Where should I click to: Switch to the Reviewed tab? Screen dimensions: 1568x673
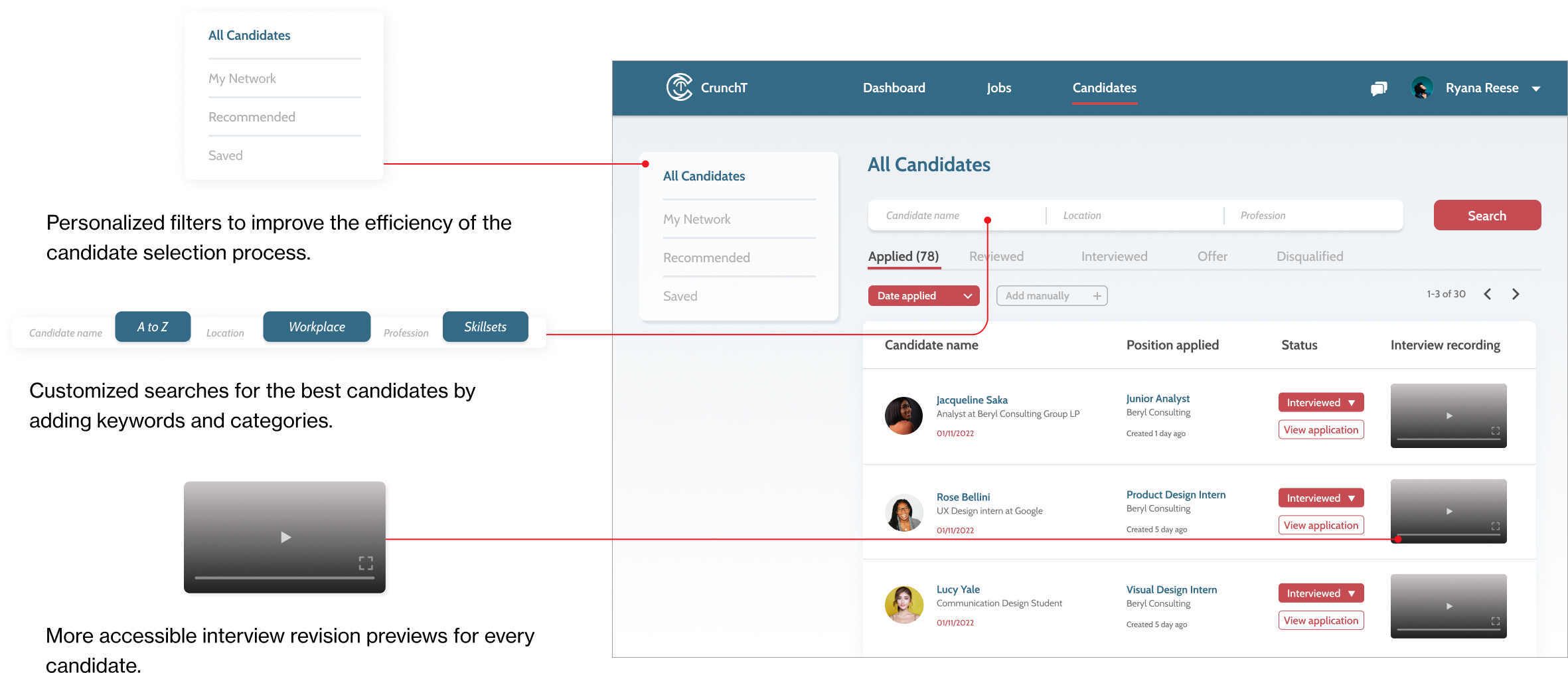(996, 256)
